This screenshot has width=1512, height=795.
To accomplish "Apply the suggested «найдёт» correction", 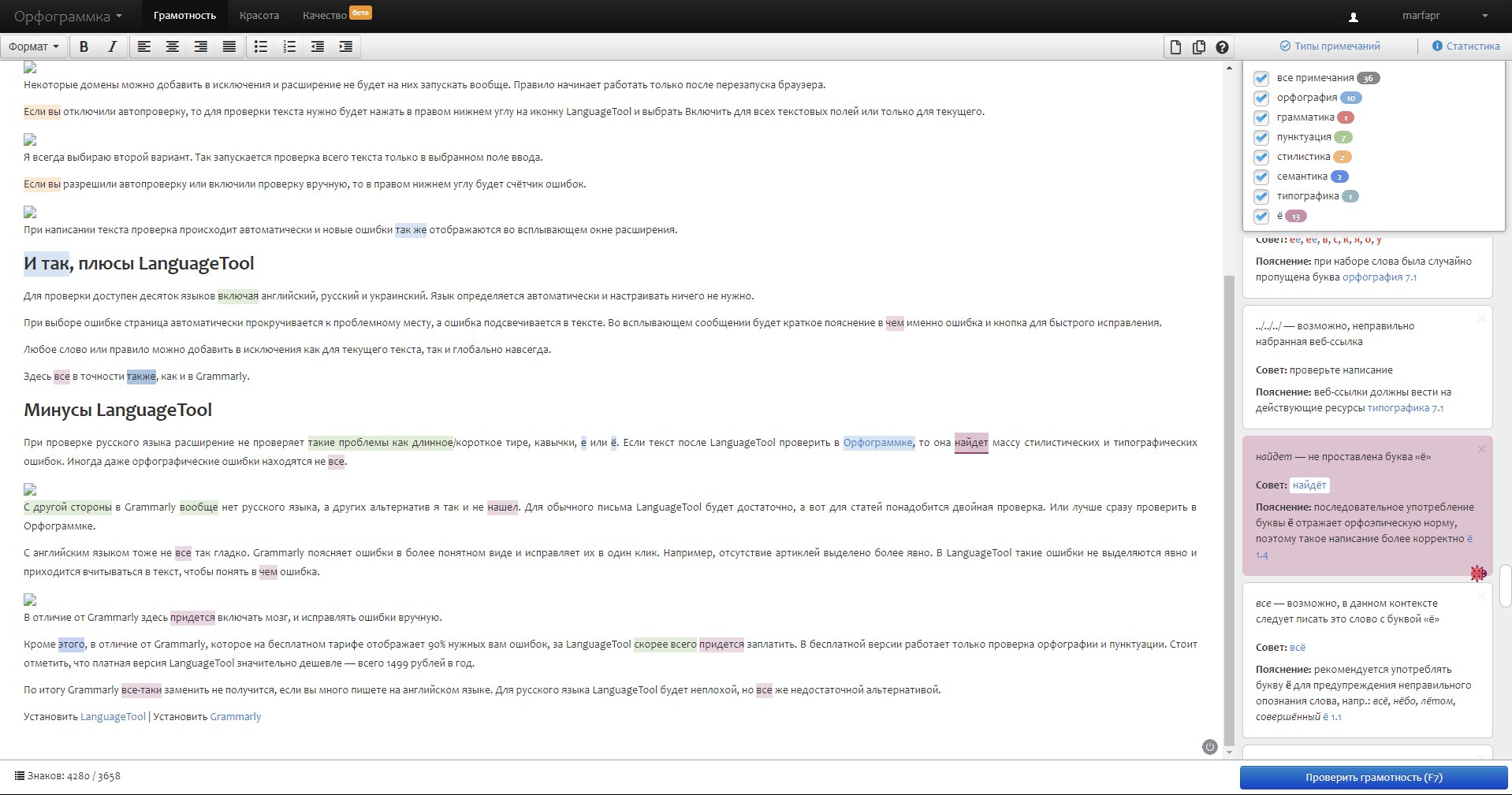I will [1309, 485].
